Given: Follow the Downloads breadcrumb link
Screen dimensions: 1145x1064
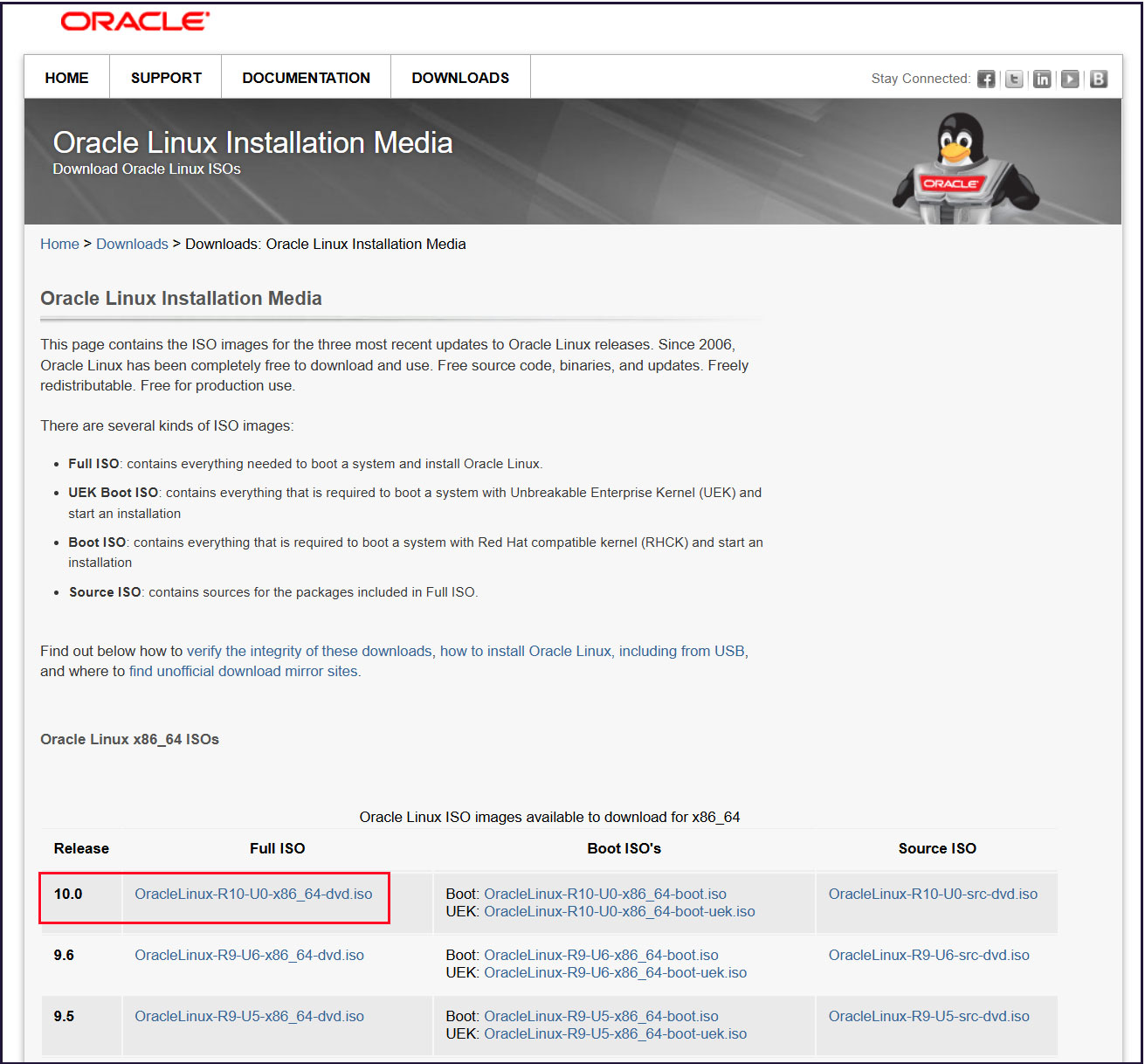Looking at the screenshot, I should tap(132, 244).
